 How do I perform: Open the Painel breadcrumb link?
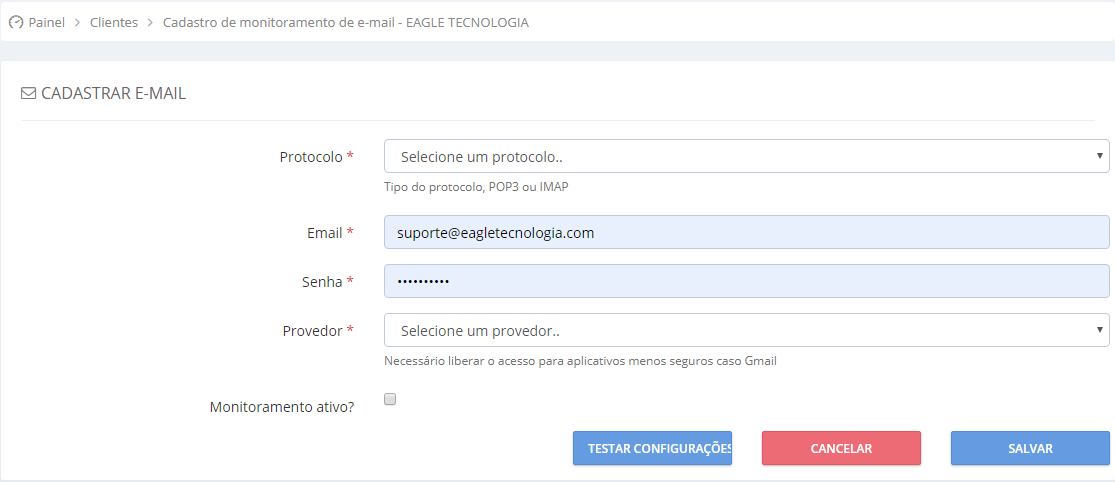click(46, 23)
